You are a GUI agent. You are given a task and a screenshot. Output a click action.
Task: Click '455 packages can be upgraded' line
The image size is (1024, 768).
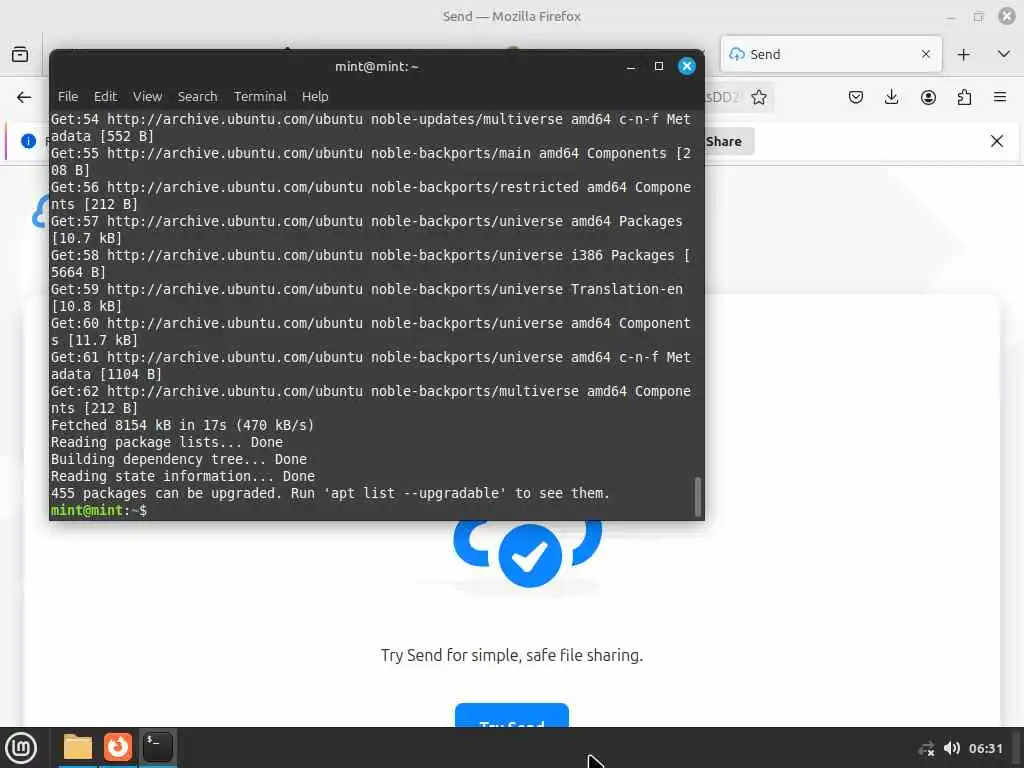330,493
